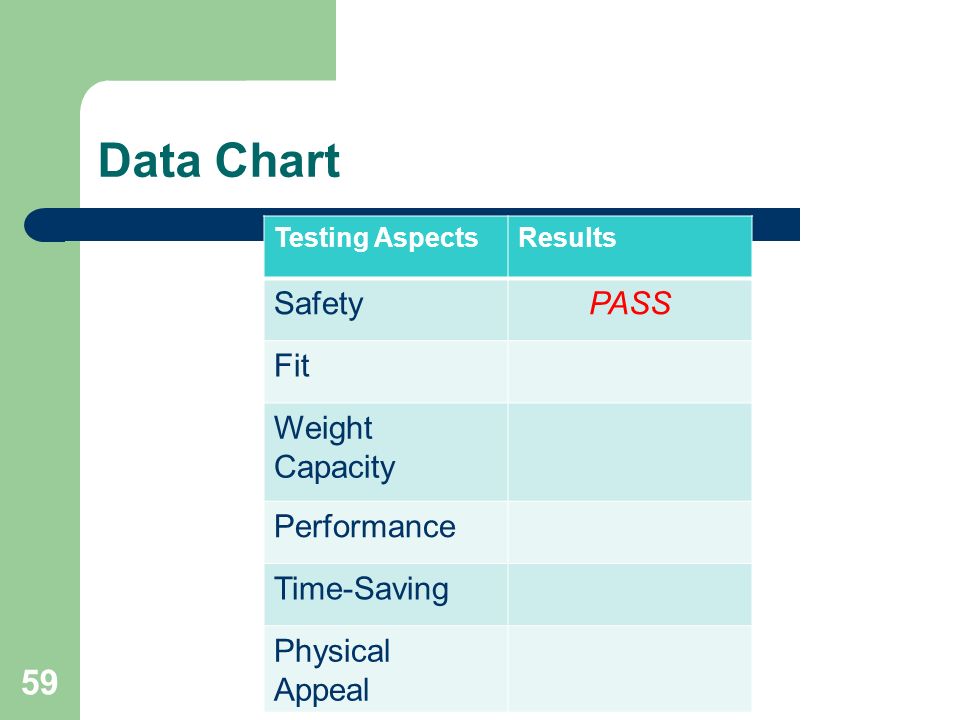The height and width of the screenshot is (720, 960).
Task: Select the Time-Saving row label
Action: 361,589
